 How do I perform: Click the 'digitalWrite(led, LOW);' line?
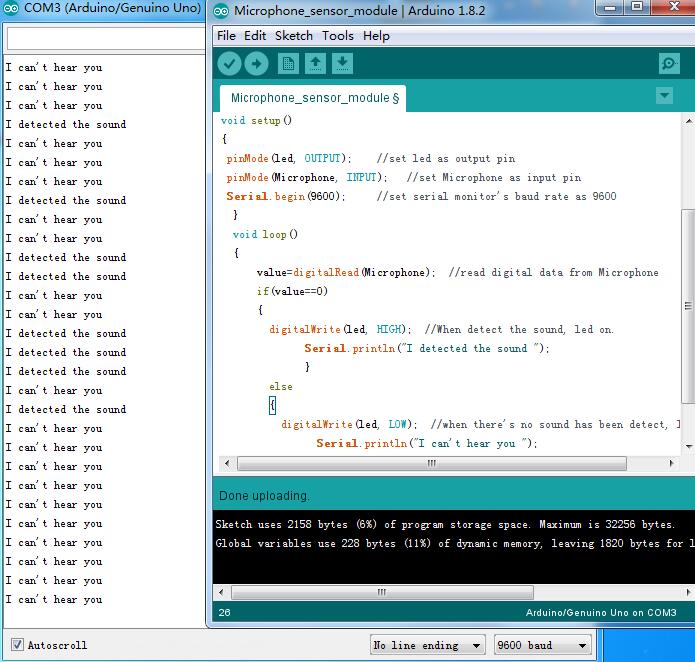pyautogui.click(x=349, y=424)
